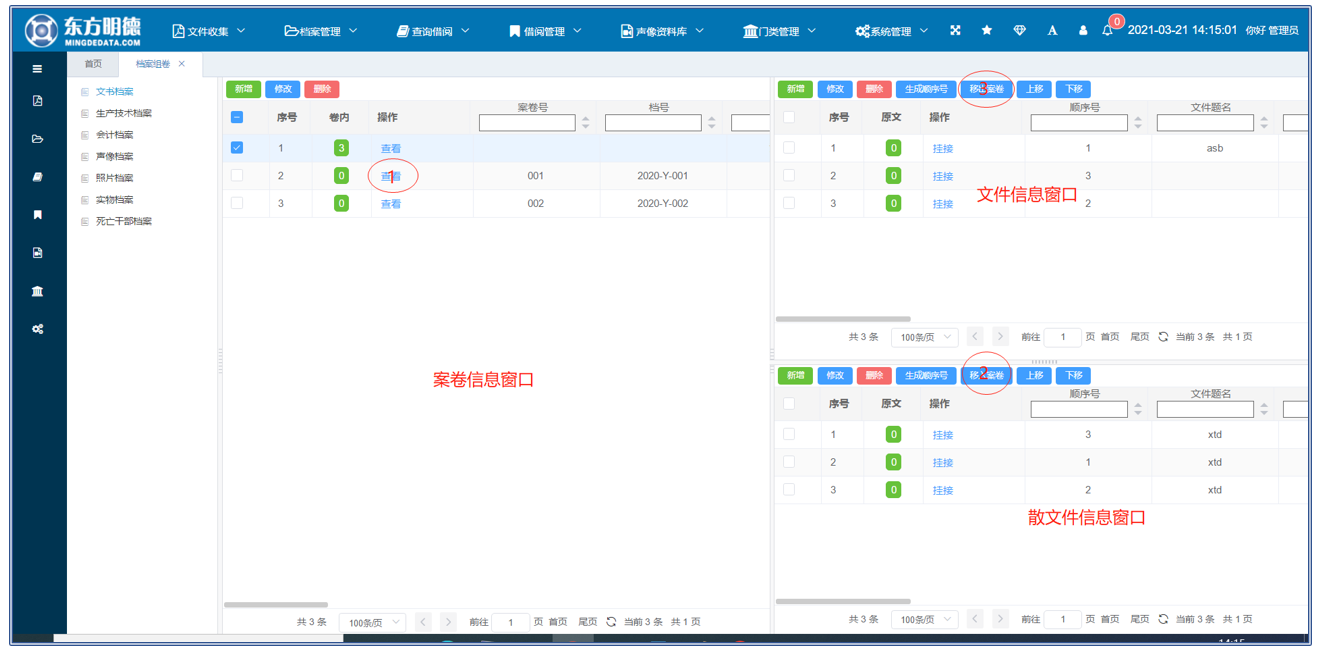This screenshot has height=657, width=1323.
Task: Click the hamburger menu icon in sidebar
Action: pyautogui.click(x=37, y=69)
